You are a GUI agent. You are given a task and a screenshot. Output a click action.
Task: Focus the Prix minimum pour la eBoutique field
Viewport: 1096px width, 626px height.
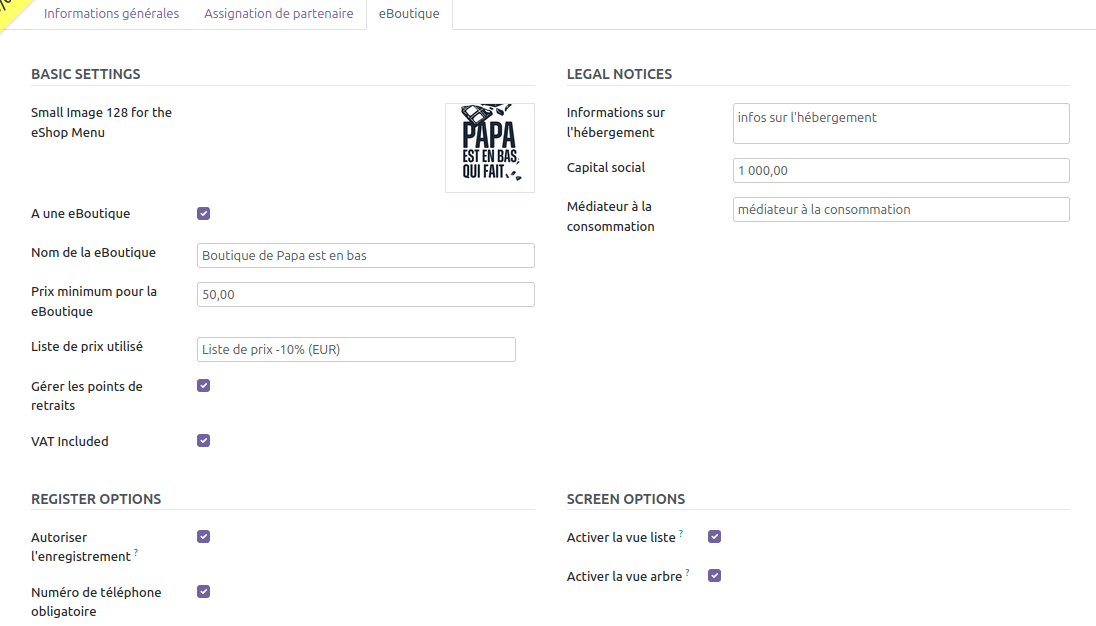tap(365, 295)
